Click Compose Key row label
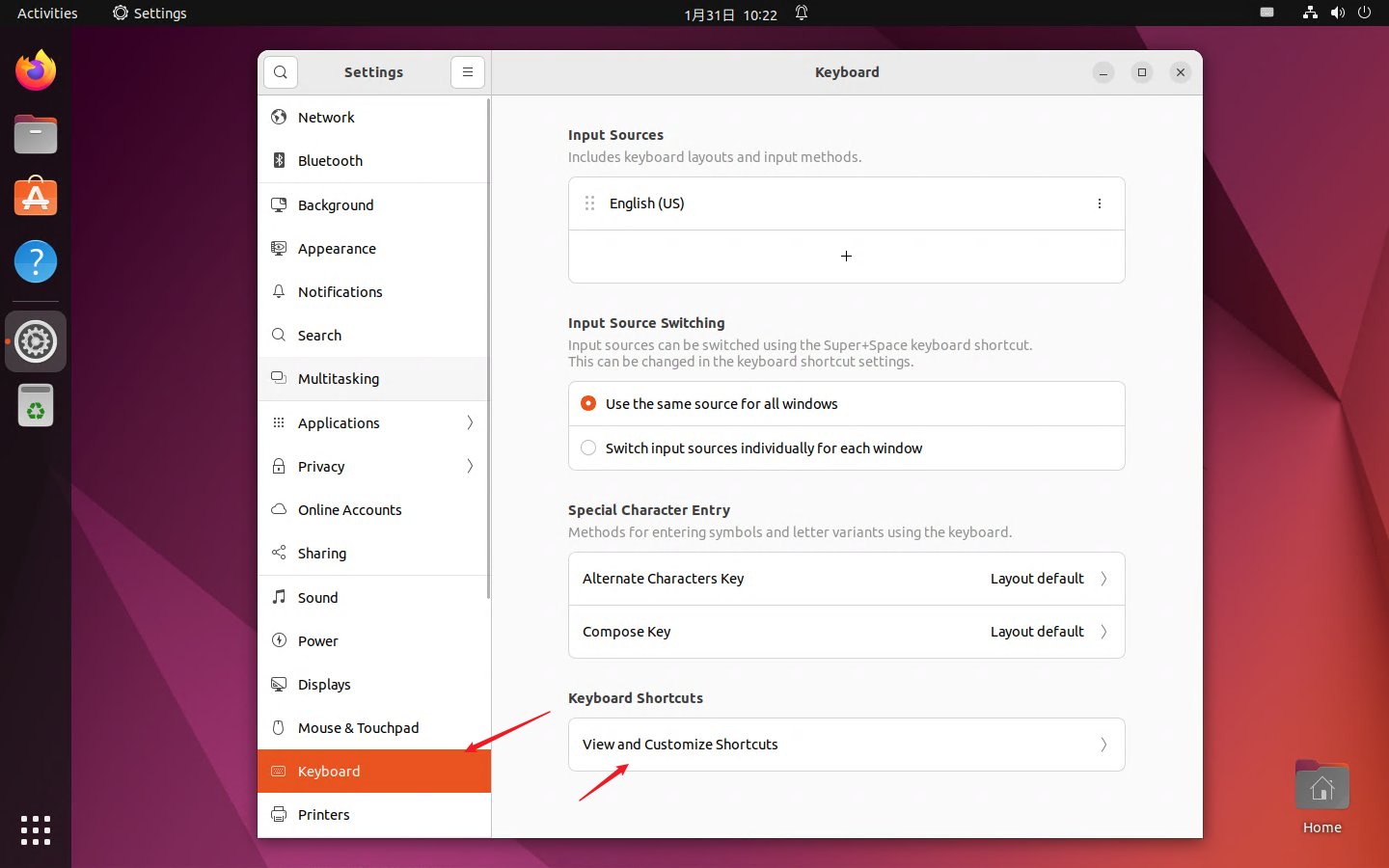 (627, 632)
